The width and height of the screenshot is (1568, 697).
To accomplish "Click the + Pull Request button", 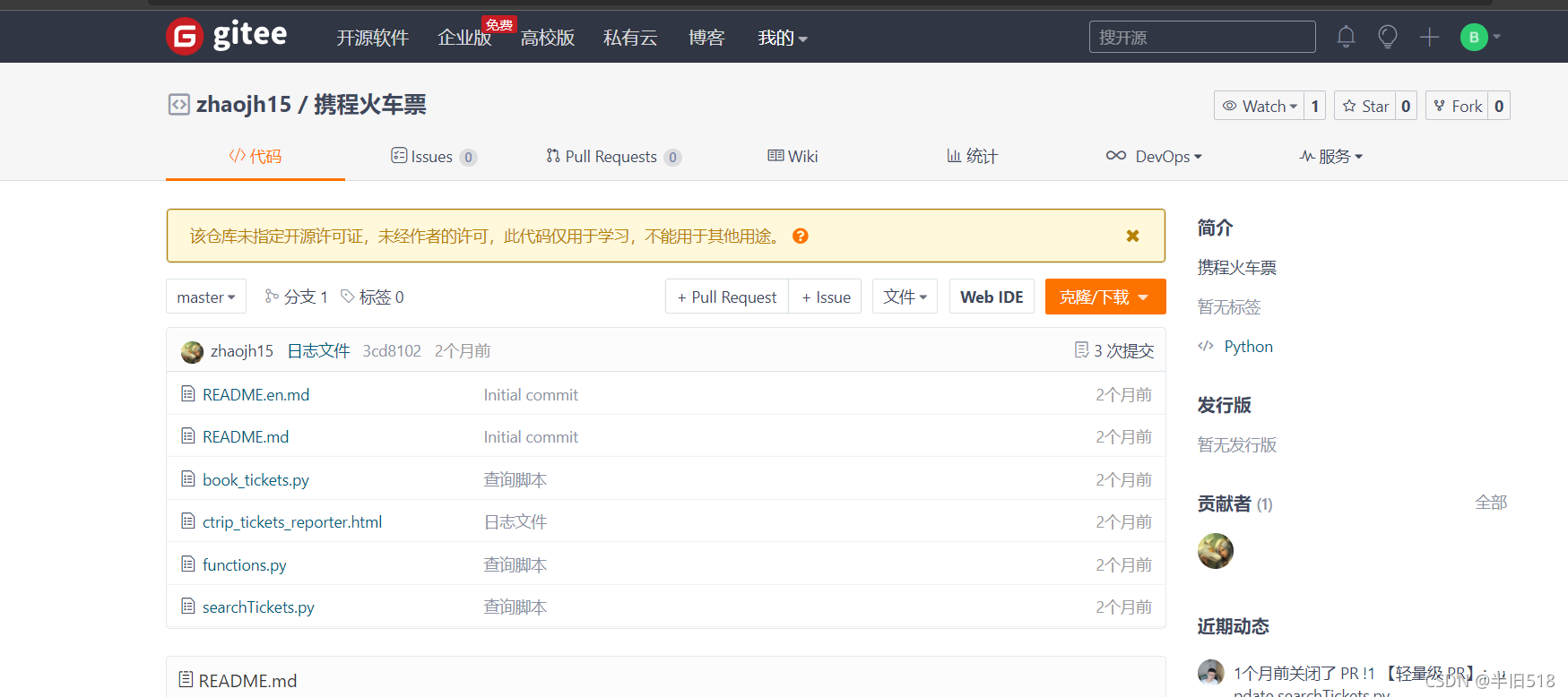I will [727, 297].
